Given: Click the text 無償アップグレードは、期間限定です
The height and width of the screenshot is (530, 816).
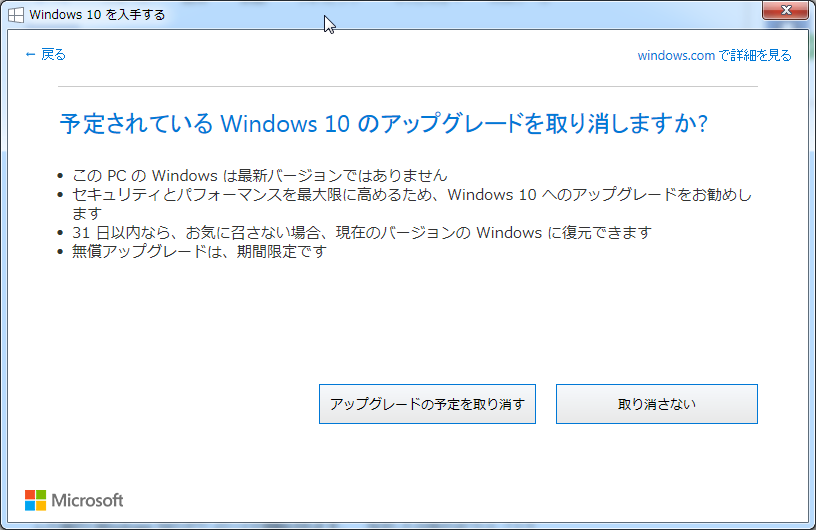Looking at the screenshot, I should pyautogui.click(x=199, y=251).
